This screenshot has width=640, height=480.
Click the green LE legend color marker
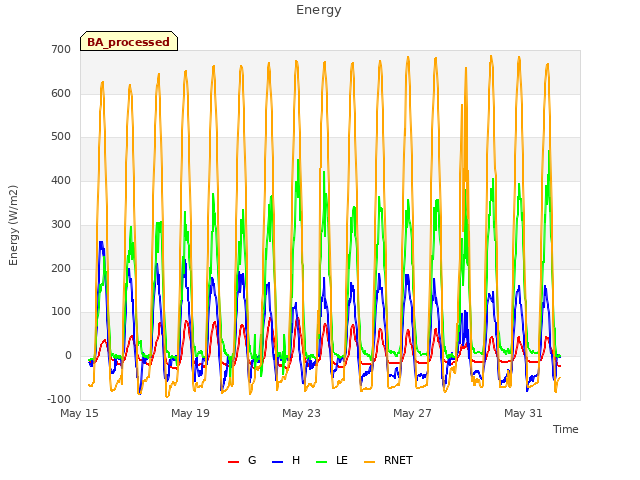[x=322, y=462]
